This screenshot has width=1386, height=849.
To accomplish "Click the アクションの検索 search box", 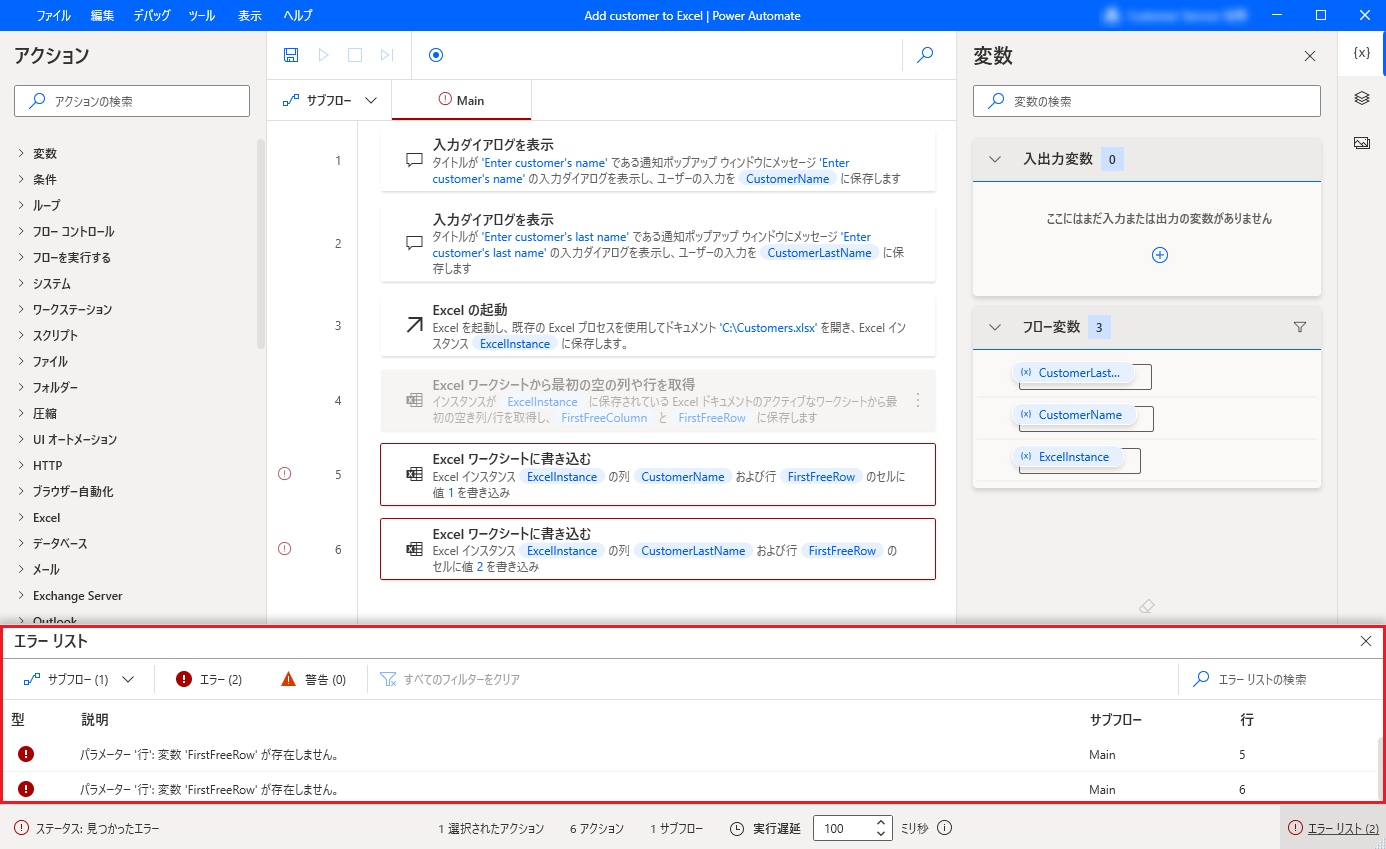I will tap(132, 101).
